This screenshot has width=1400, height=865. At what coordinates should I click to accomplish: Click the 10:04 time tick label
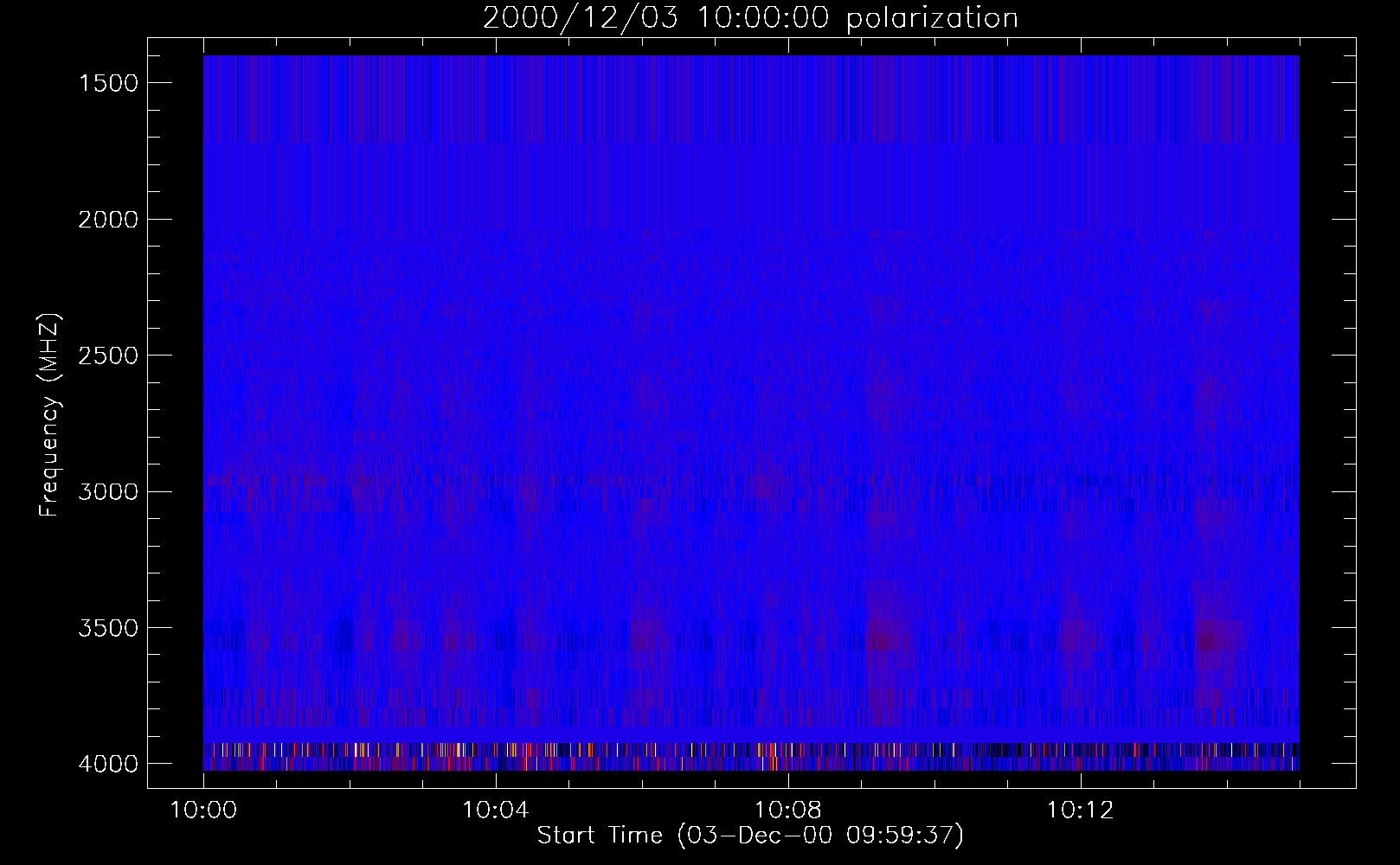(x=496, y=811)
